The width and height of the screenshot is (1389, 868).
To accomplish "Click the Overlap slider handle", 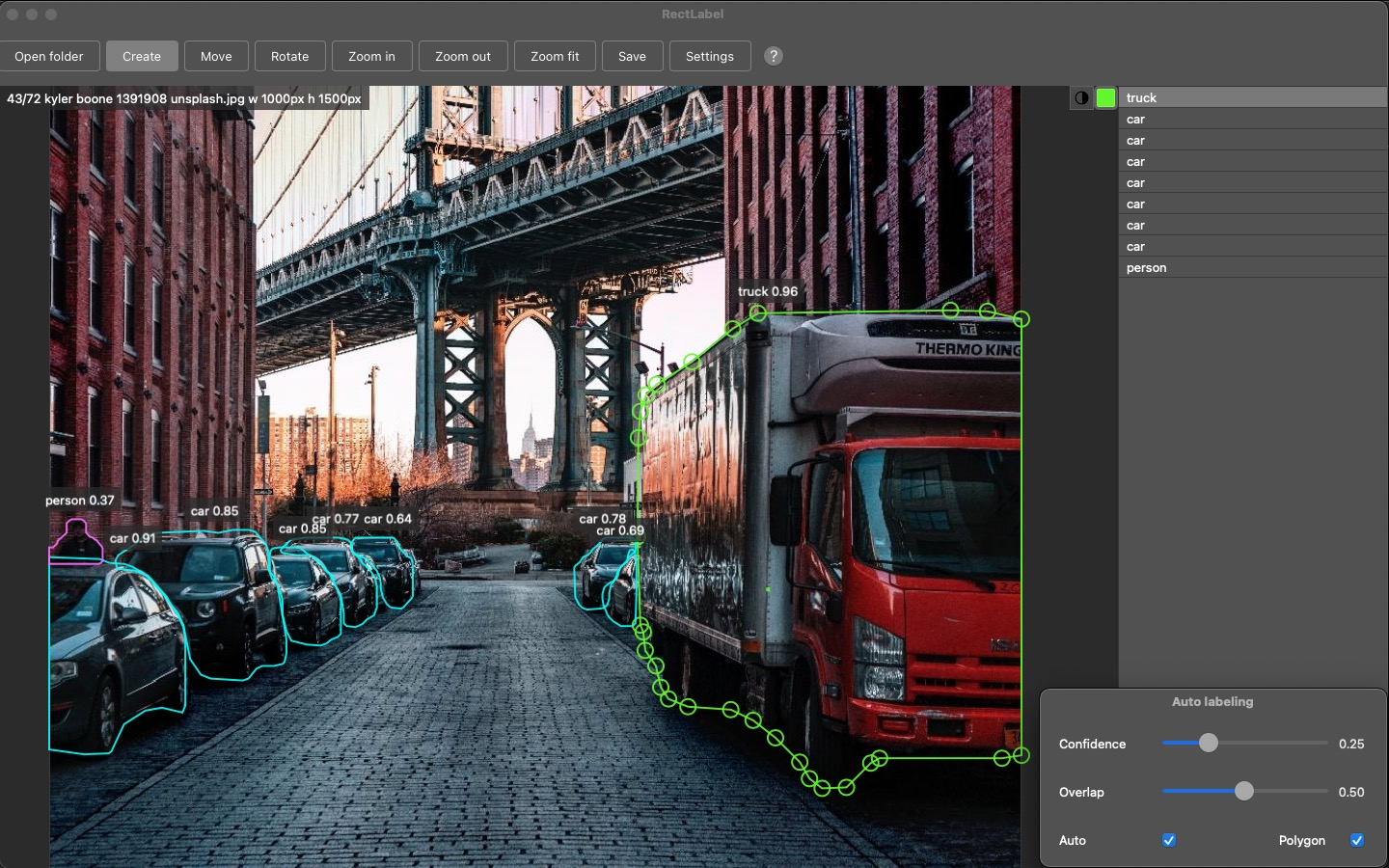I will pos(1244,791).
